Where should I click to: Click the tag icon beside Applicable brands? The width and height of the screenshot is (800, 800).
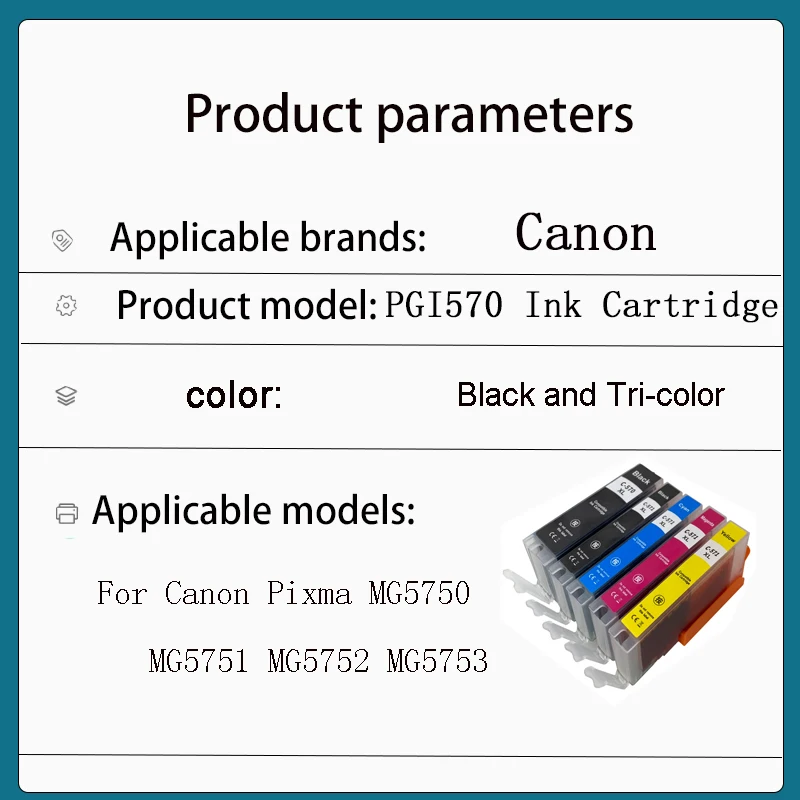62,240
